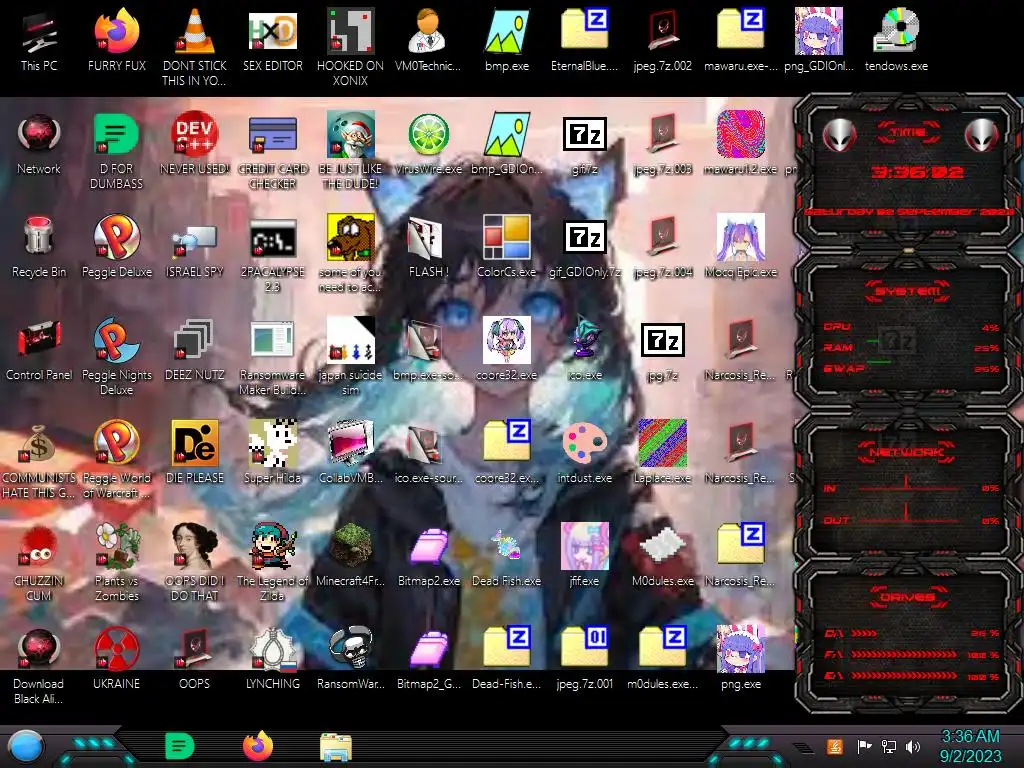
Task: Open the 2PACALYPSE 2.3 console icon
Action: tap(272, 255)
